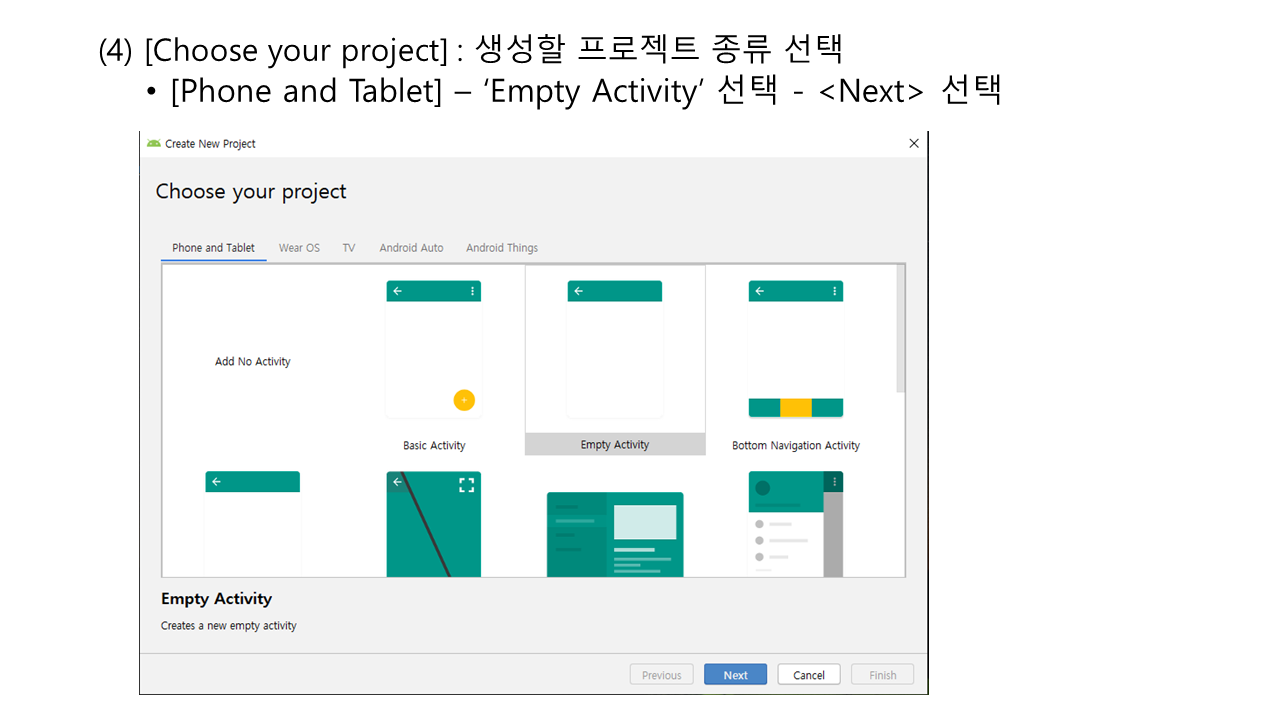Close the Create New Project dialog
The width and height of the screenshot is (1280, 720).
click(913, 144)
